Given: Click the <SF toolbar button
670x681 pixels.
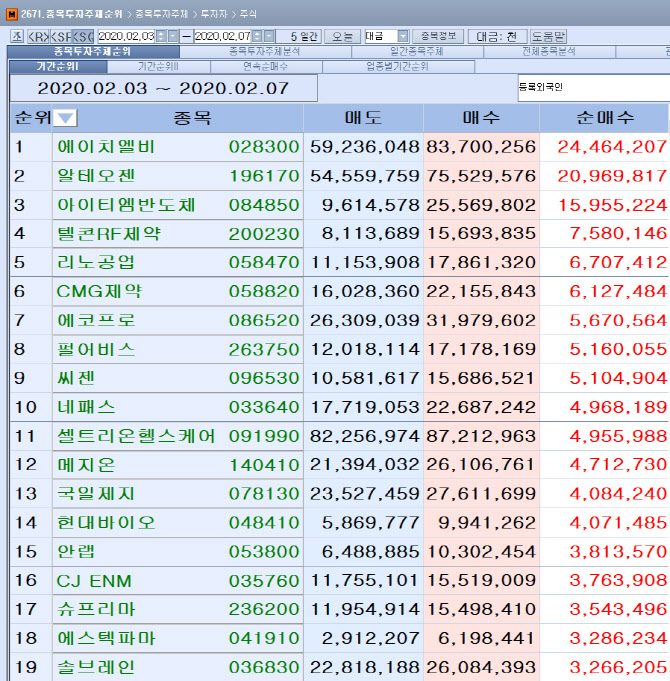Looking at the screenshot, I should 60,36.
